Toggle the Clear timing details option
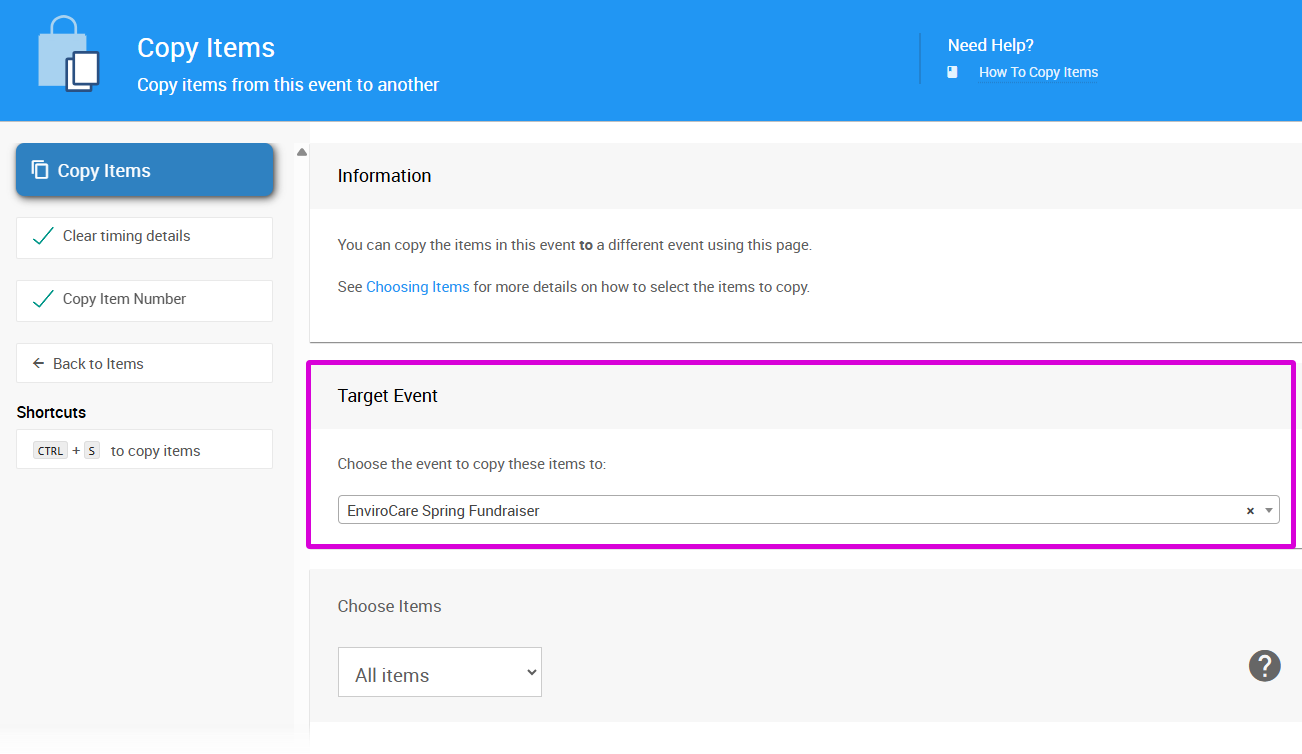 [x=144, y=237]
